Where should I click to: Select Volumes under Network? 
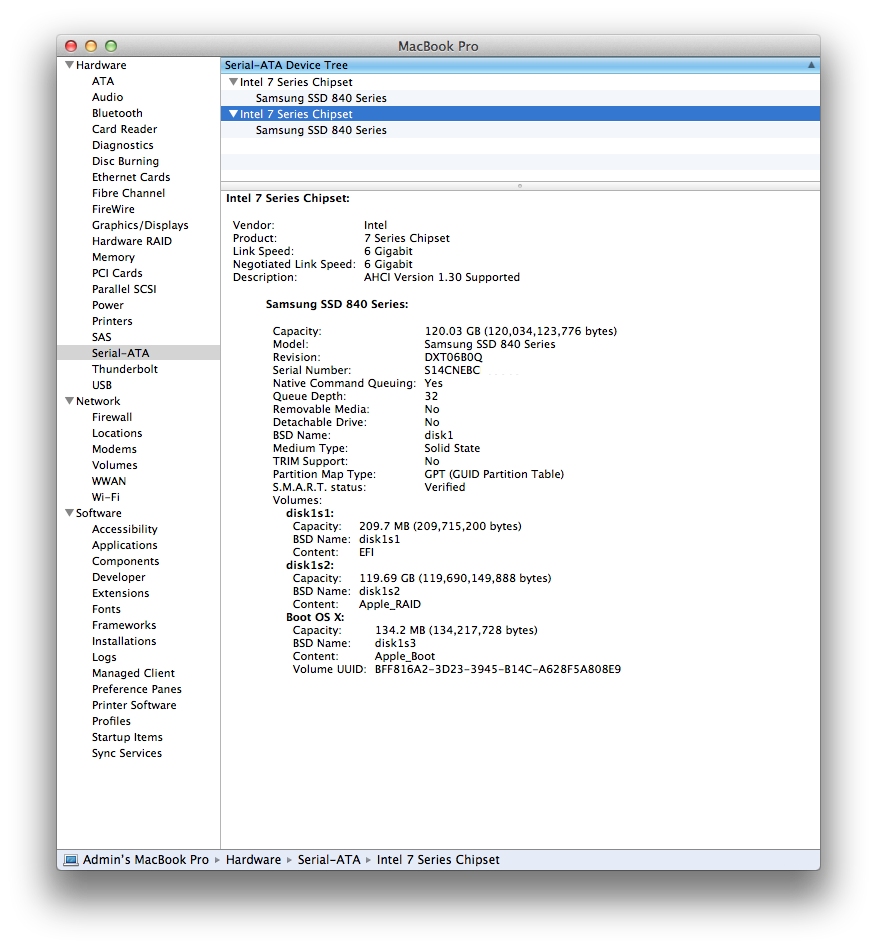115,465
